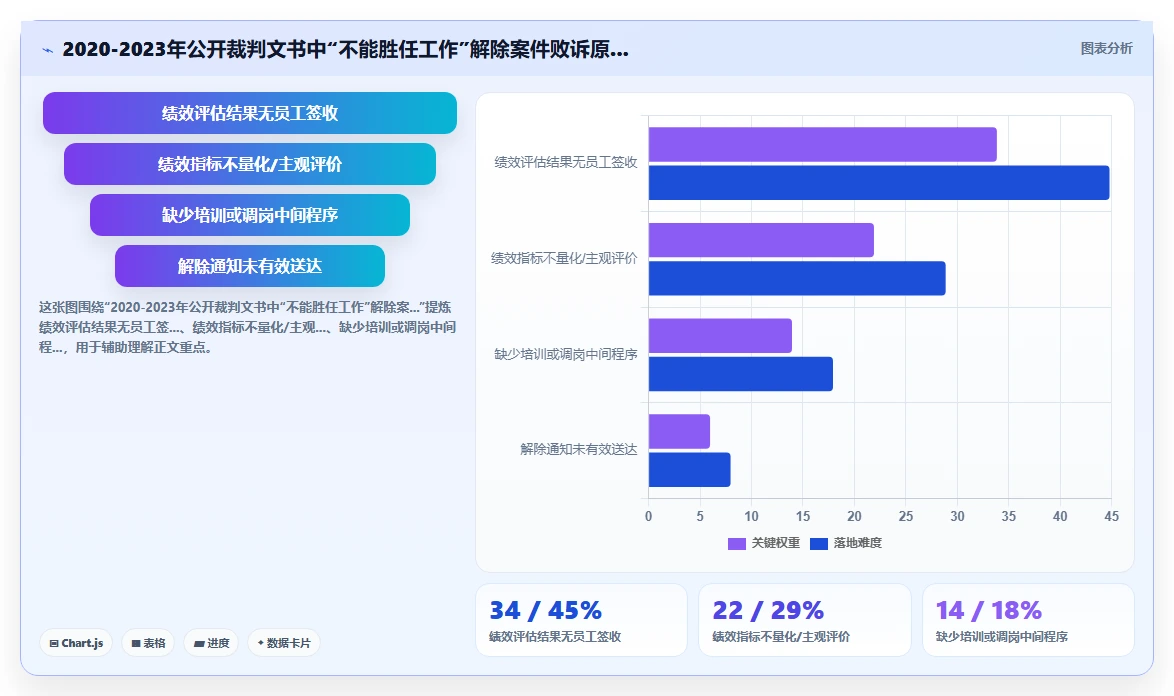Click the purple bar for 绩效指标不量化/主观评价
Image resolution: width=1174 pixels, height=696 pixels.
[761, 240]
